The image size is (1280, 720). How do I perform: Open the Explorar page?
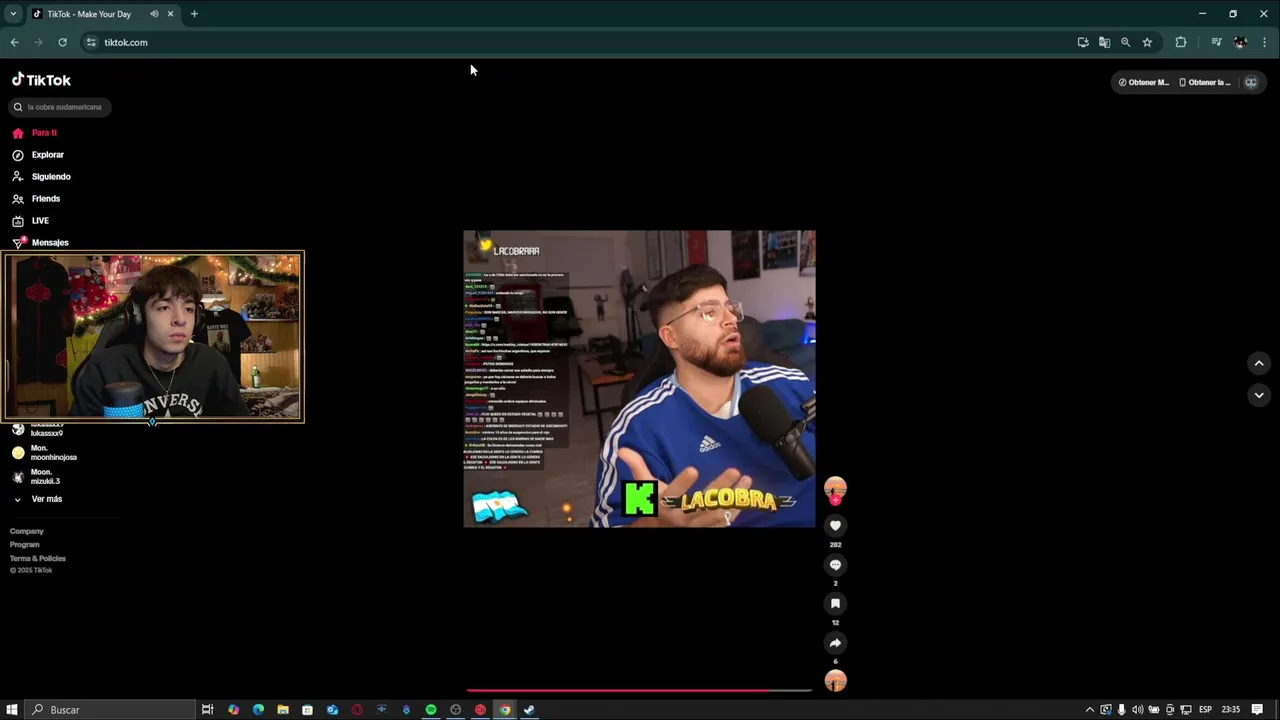point(38,155)
